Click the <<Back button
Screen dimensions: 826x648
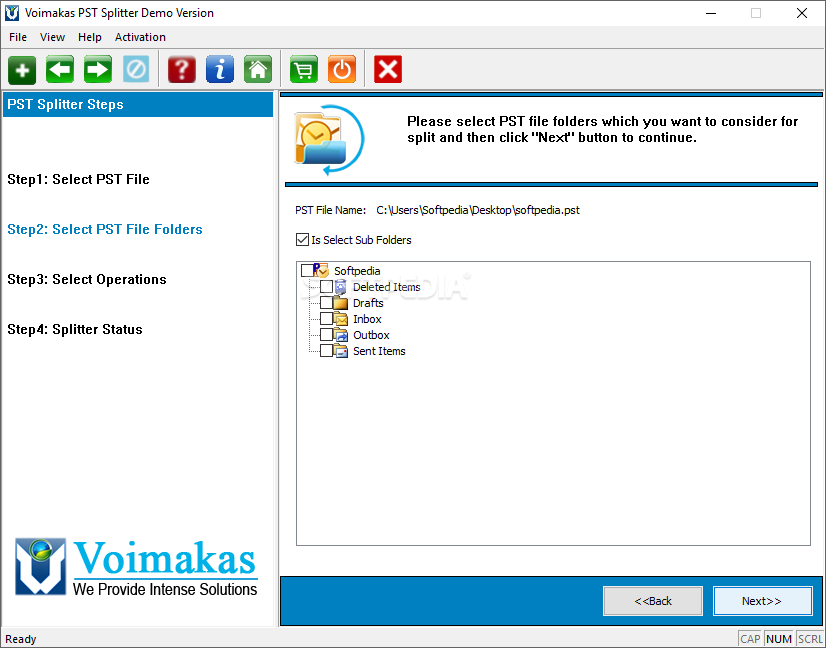pyautogui.click(x=653, y=601)
